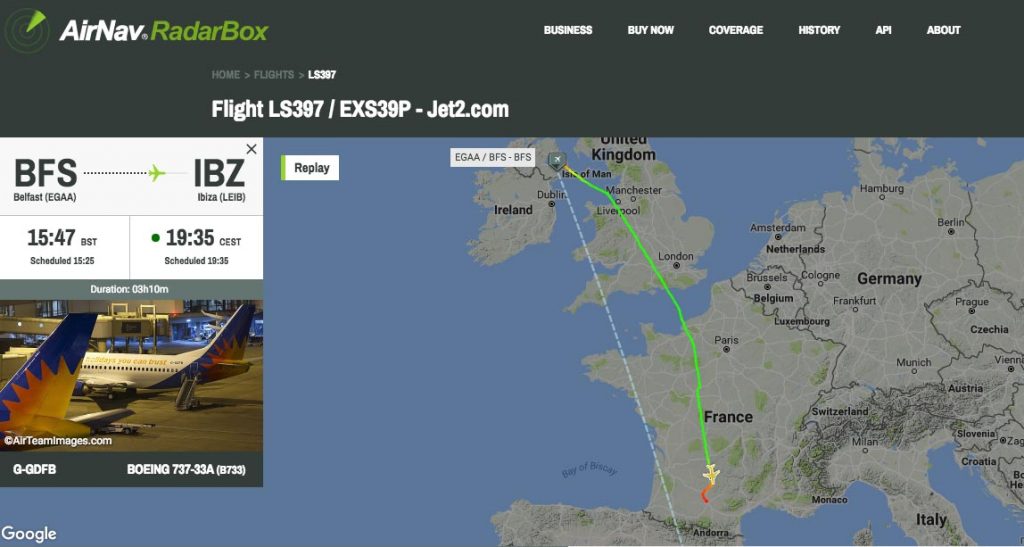Click the Jet2 aircraft photo thumbnail

(x=131, y=375)
